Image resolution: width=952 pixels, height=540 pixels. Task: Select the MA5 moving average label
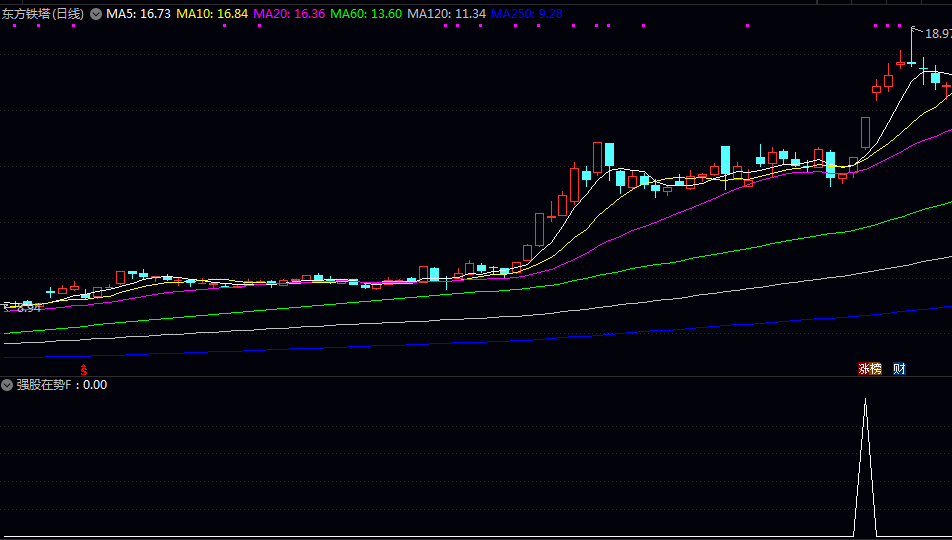pos(138,14)
